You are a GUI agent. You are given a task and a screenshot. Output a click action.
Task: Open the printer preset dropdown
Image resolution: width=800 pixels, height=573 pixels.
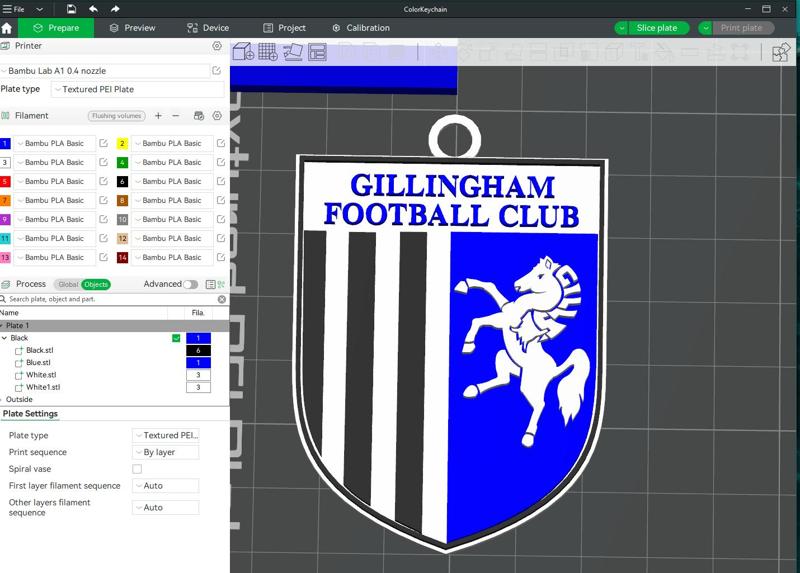click(x=105, y=71)
